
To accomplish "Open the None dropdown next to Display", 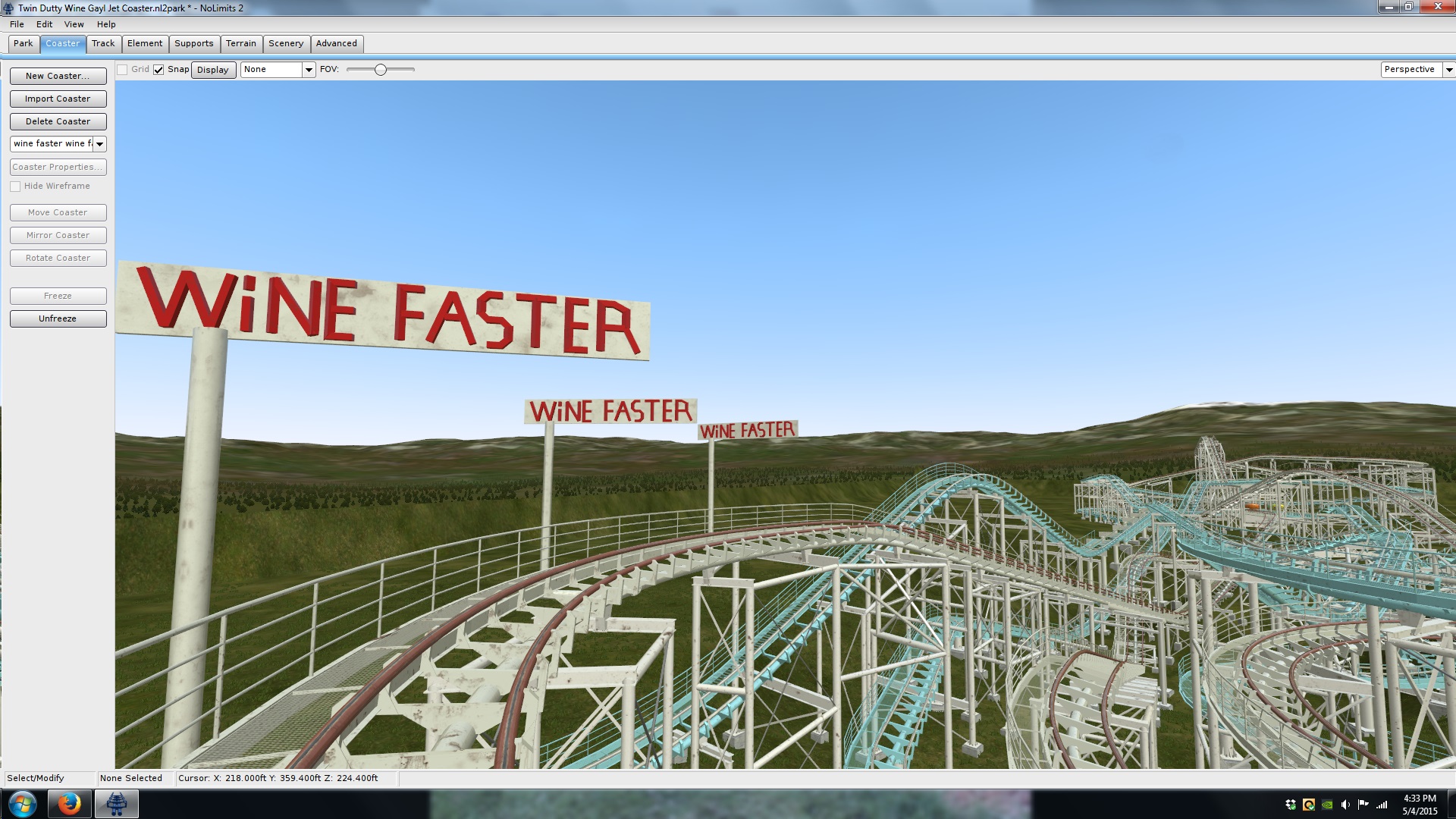I will click(x=309, y=70).
